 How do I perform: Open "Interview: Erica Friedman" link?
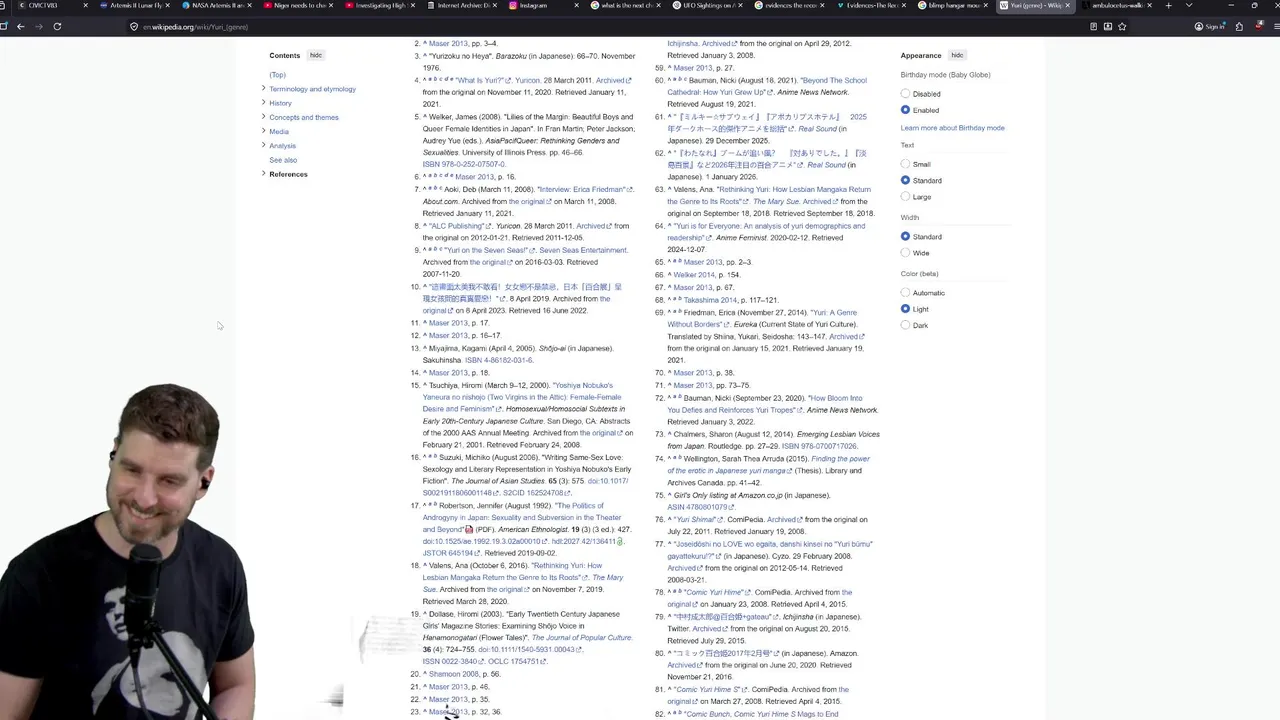(x=584, y=189)
